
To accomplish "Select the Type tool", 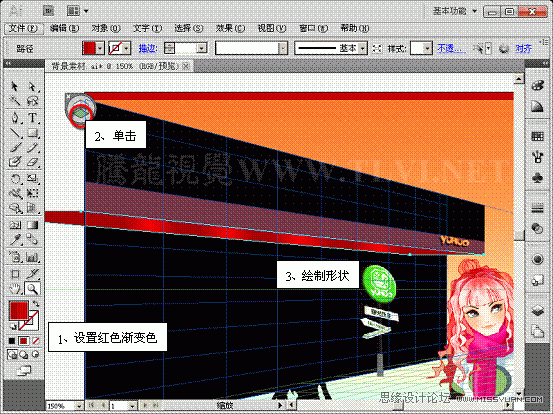I will click(x=32, y=117).
